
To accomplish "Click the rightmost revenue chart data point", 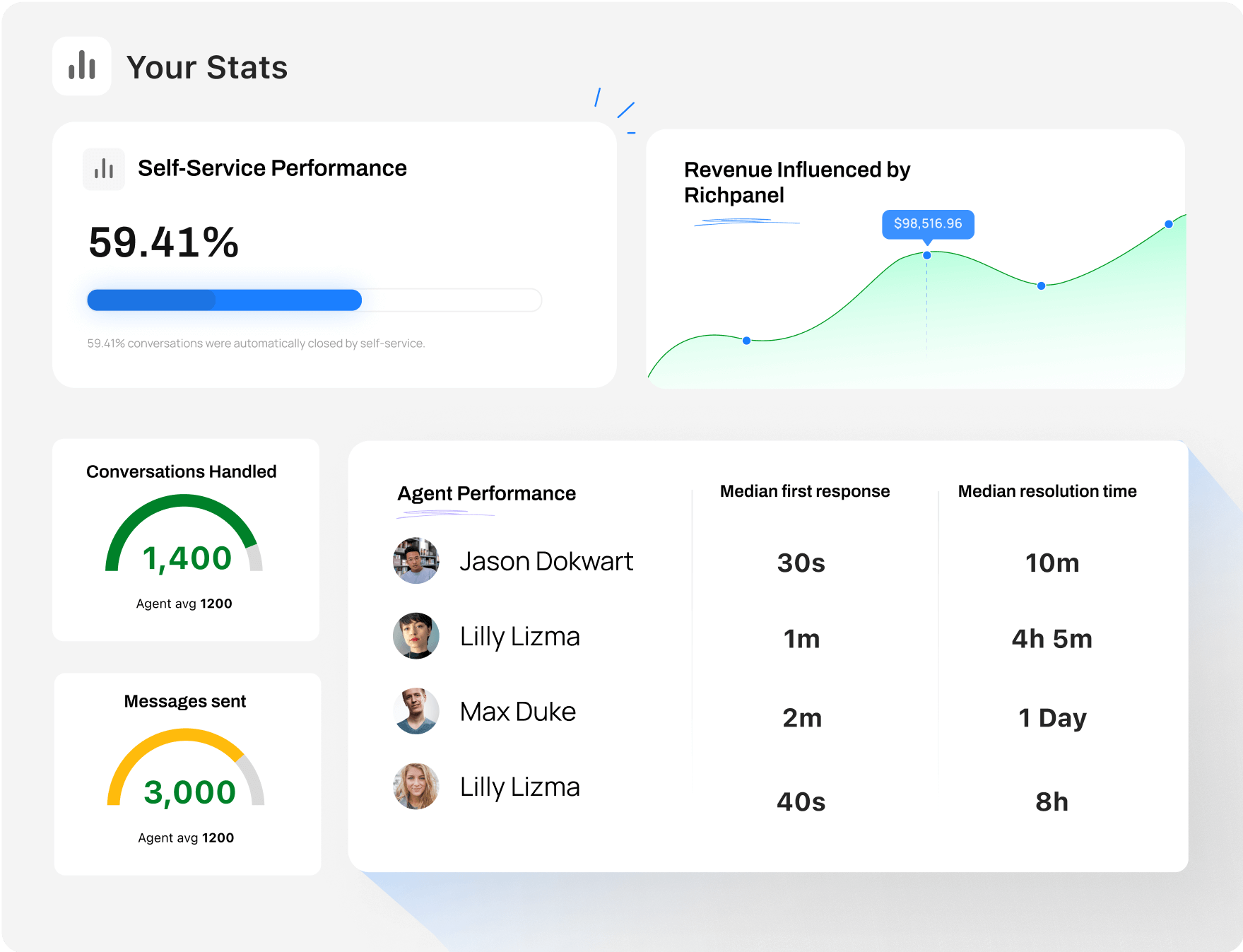I will (1169, 224).
